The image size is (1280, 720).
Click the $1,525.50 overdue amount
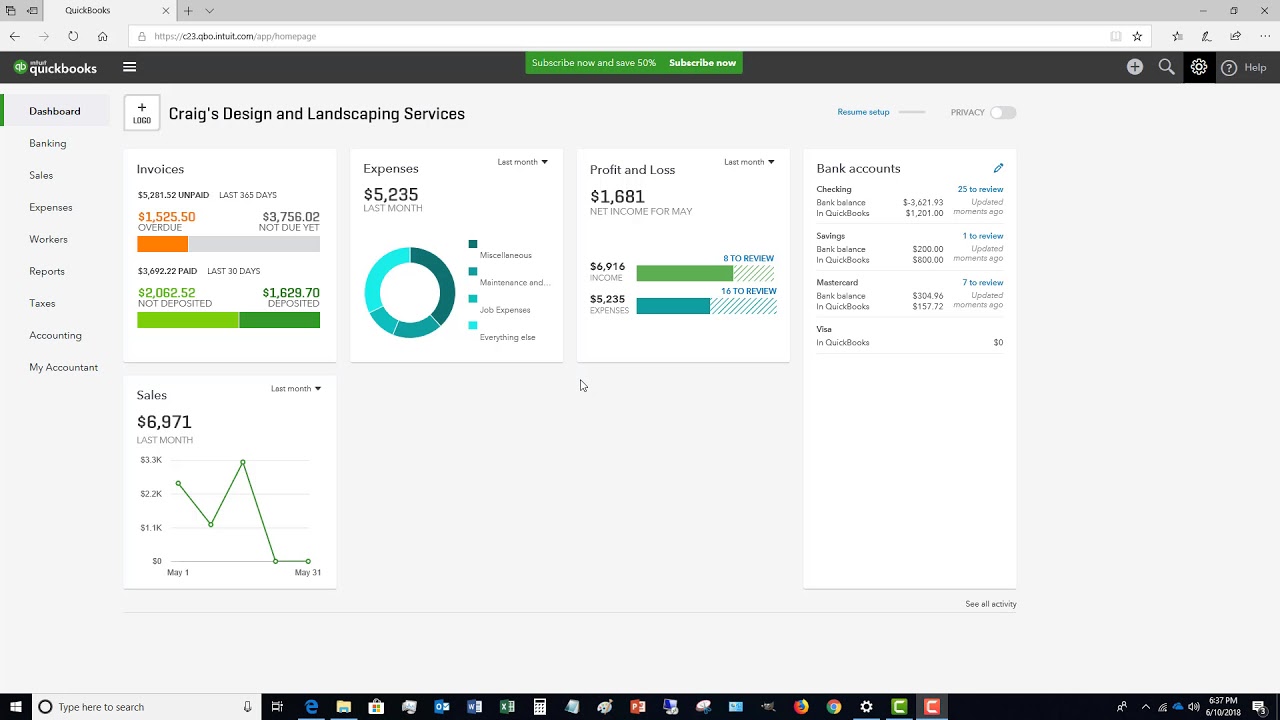(167, 216)
